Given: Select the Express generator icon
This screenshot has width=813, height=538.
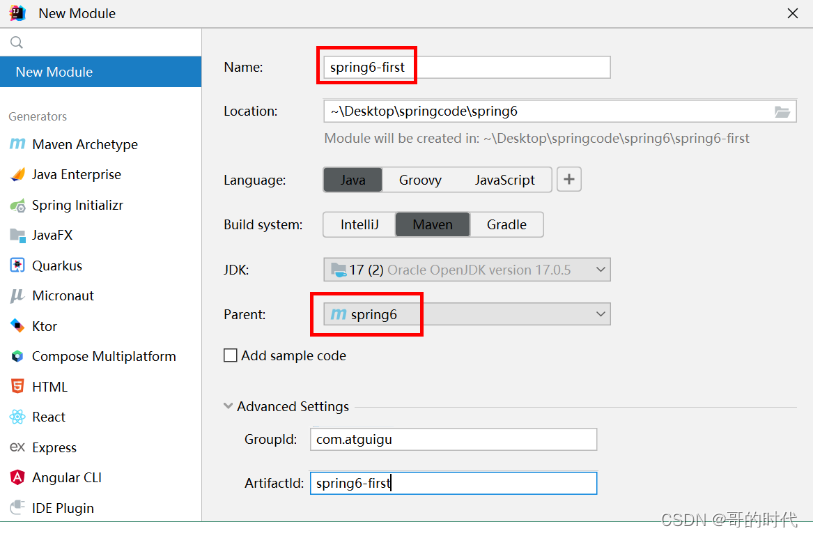Looking at the screenshot, I should [18, 447].
